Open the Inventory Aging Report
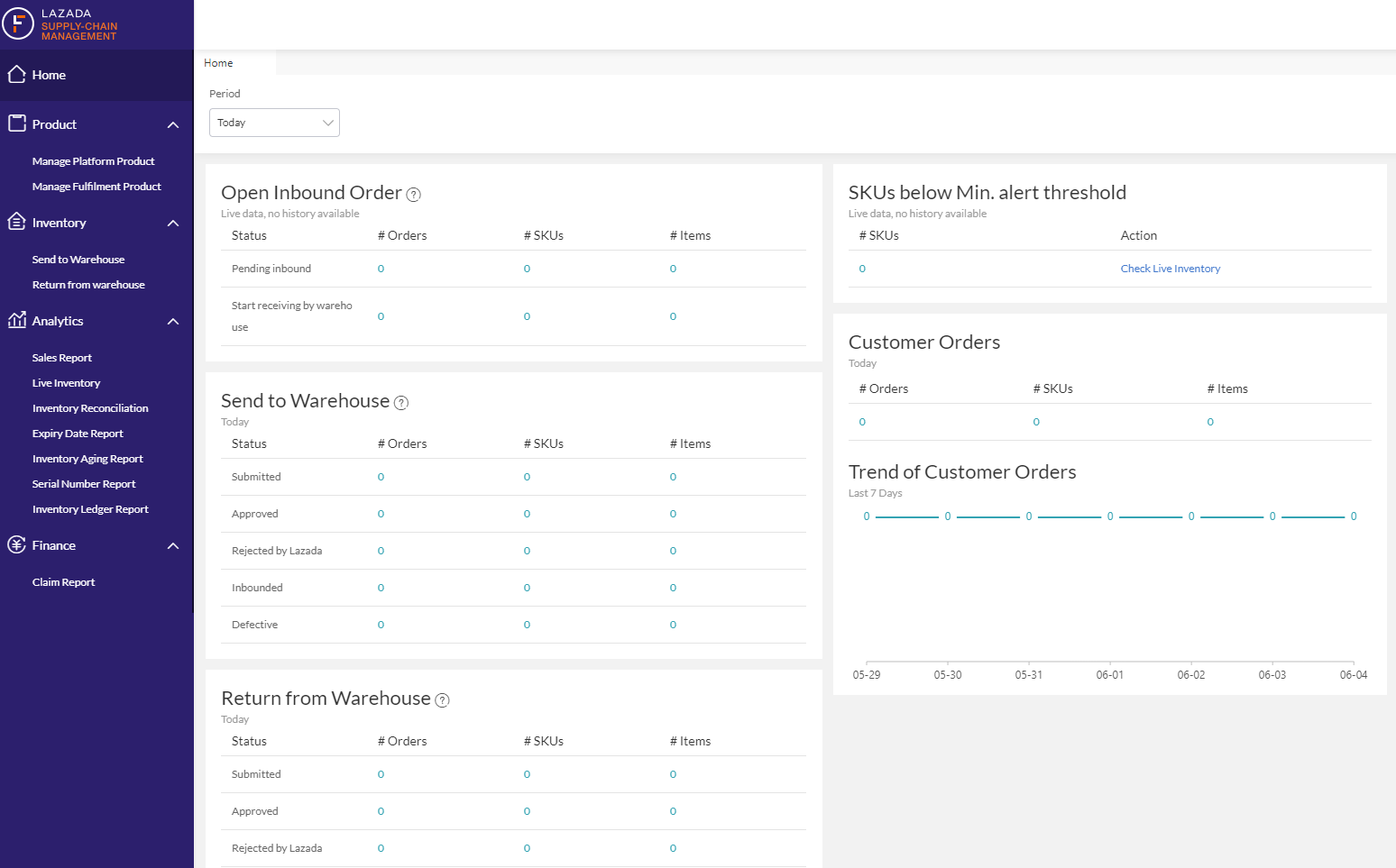This screenshot has width=1396, height=868. [x=87, y=459]
